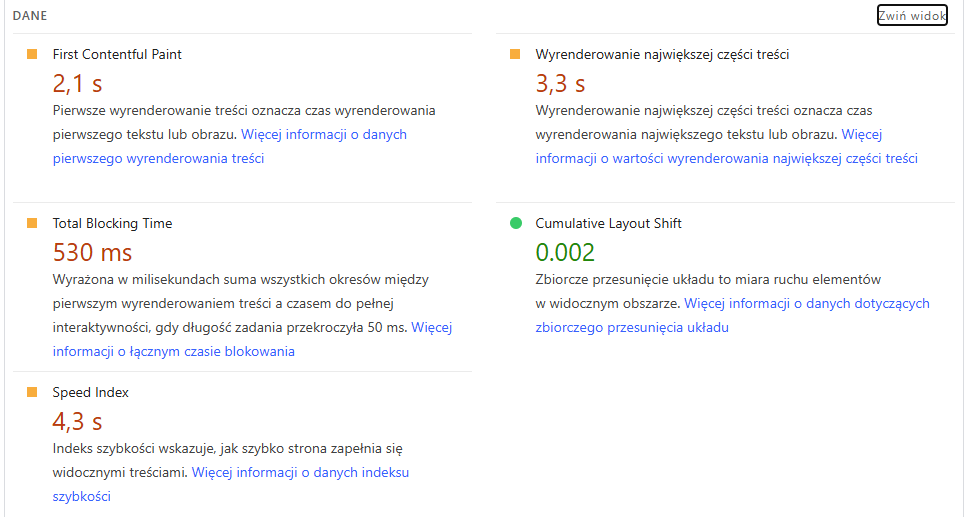Select the Speed Index metric title
967x517 pixels.
pyautogui.click(x=91, y=393)
